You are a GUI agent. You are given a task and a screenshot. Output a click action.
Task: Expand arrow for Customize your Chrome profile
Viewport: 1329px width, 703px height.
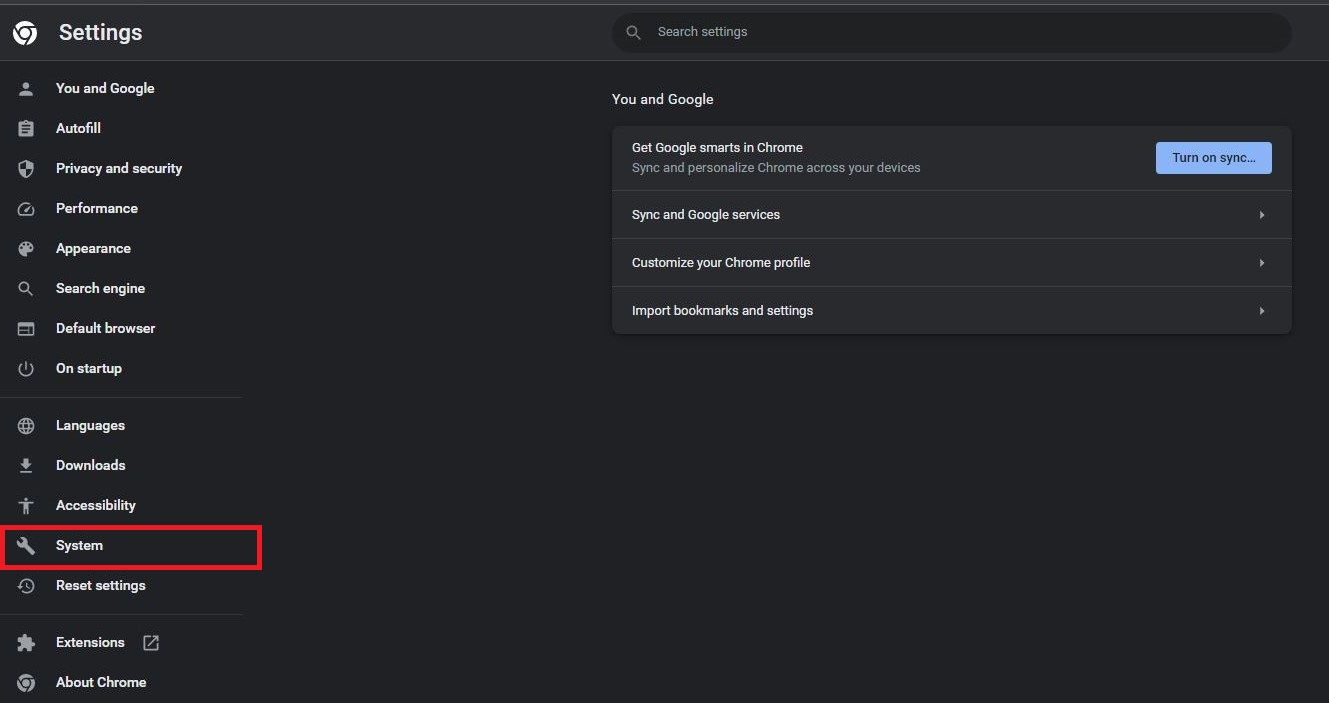pos(1262,263)
